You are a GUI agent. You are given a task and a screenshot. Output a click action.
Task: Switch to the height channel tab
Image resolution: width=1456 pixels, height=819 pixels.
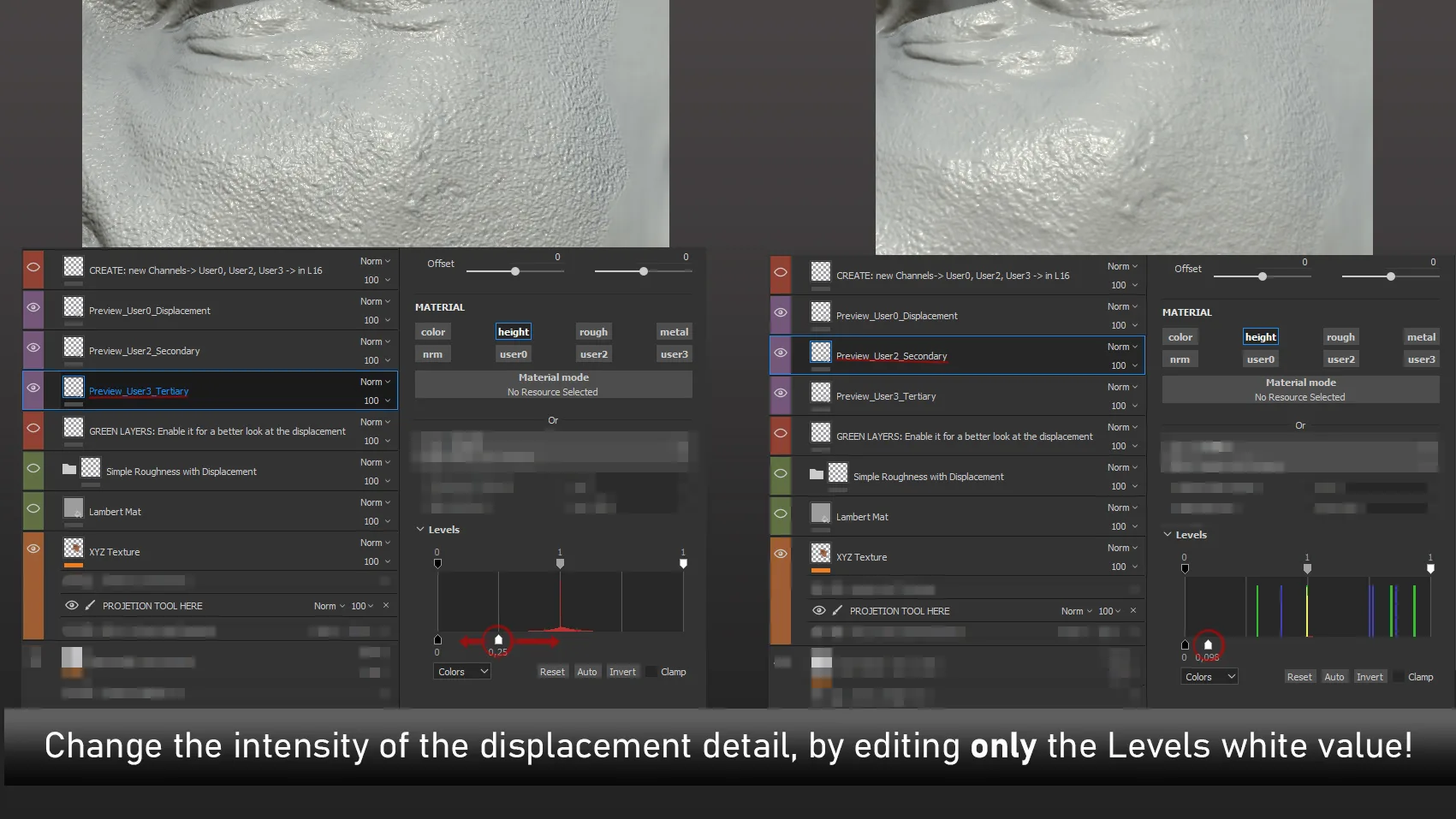[x=514, y=331]
